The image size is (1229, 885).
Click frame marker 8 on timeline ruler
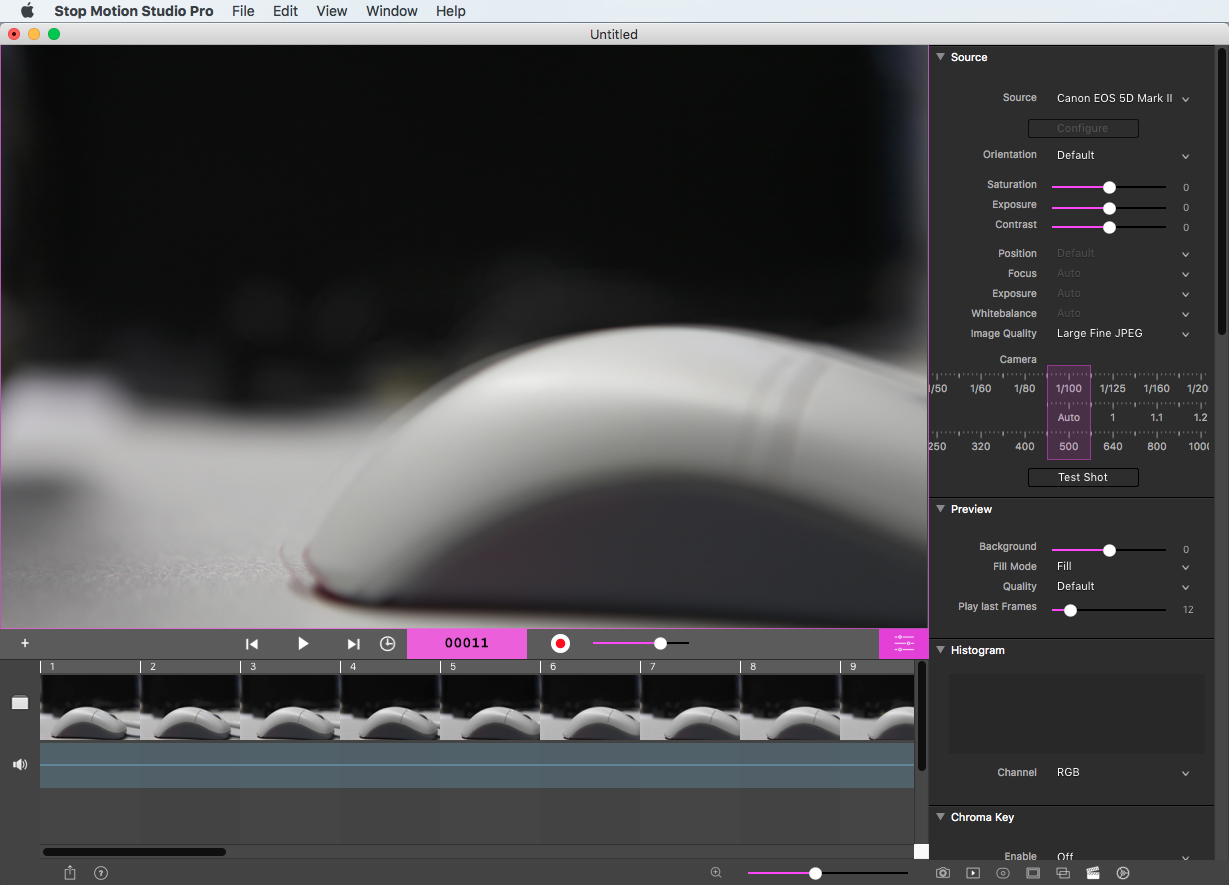753,666
